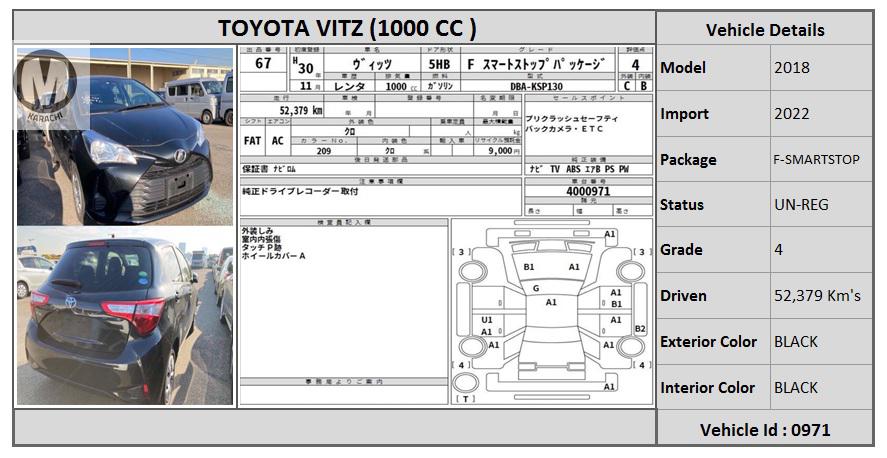
Task: Click the ホイールカバー A inspector note
Action: [274, 256]
